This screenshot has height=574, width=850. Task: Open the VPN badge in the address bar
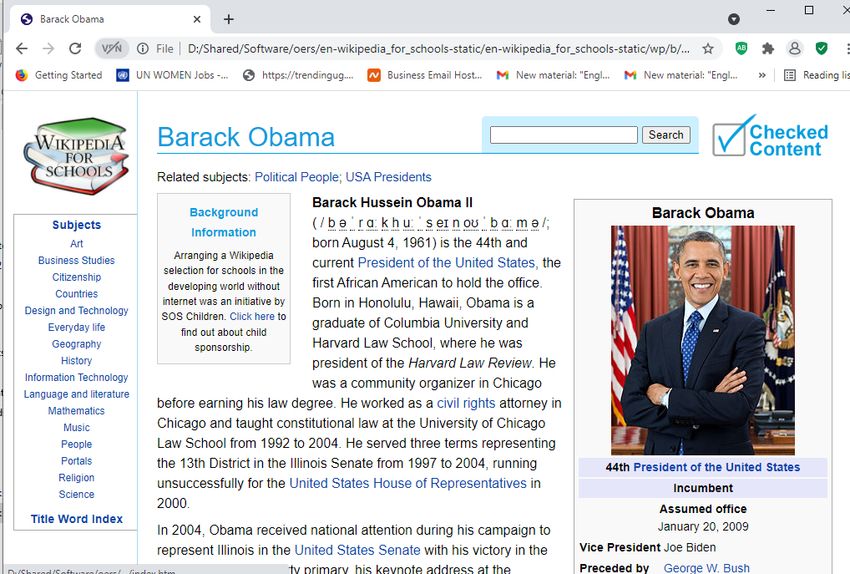click(112, 49)
